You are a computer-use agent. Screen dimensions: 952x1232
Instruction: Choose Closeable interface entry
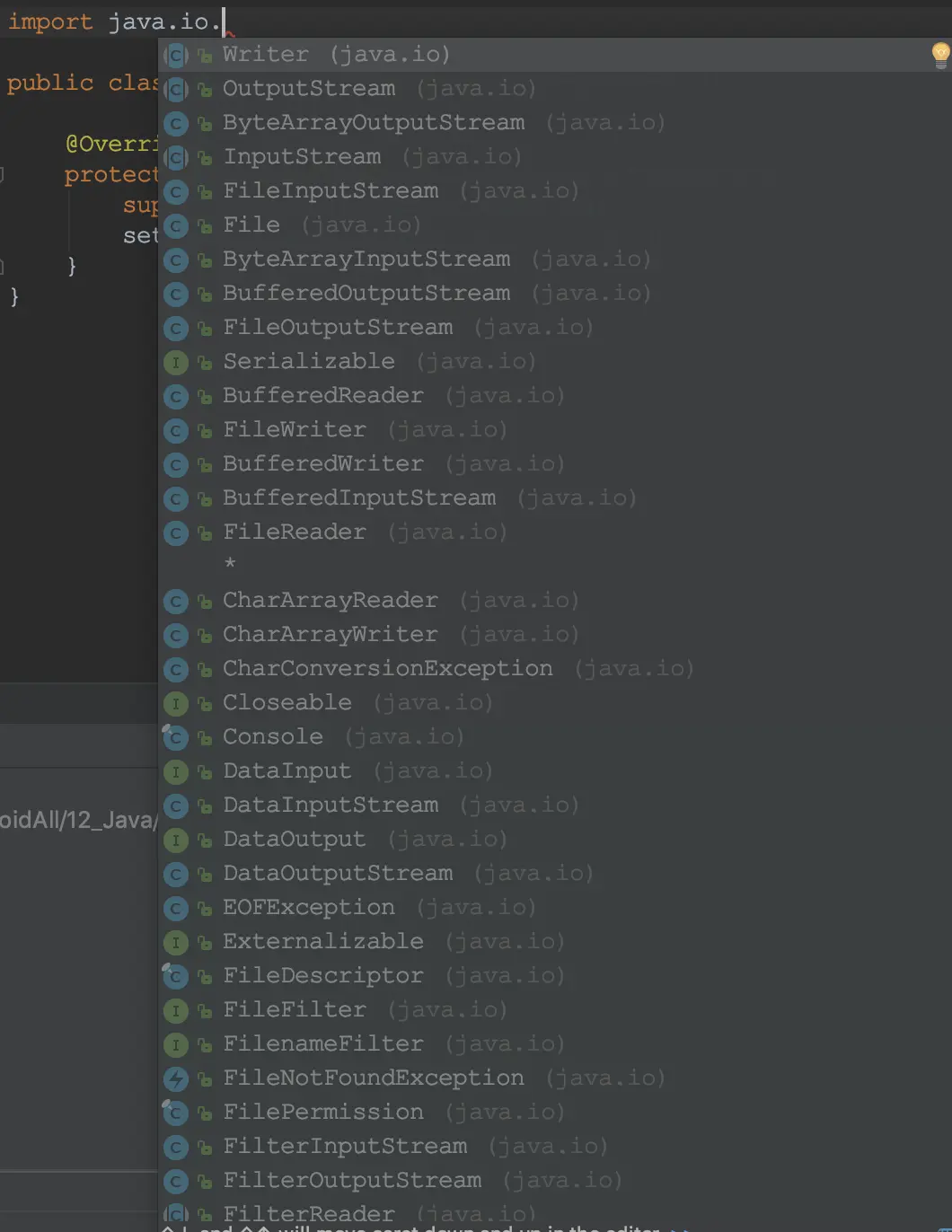click(555, 703)
